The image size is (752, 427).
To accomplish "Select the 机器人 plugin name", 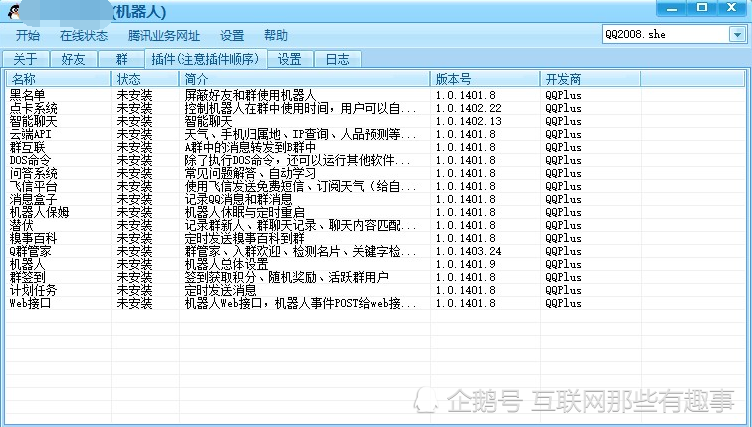I will [27, 264].
